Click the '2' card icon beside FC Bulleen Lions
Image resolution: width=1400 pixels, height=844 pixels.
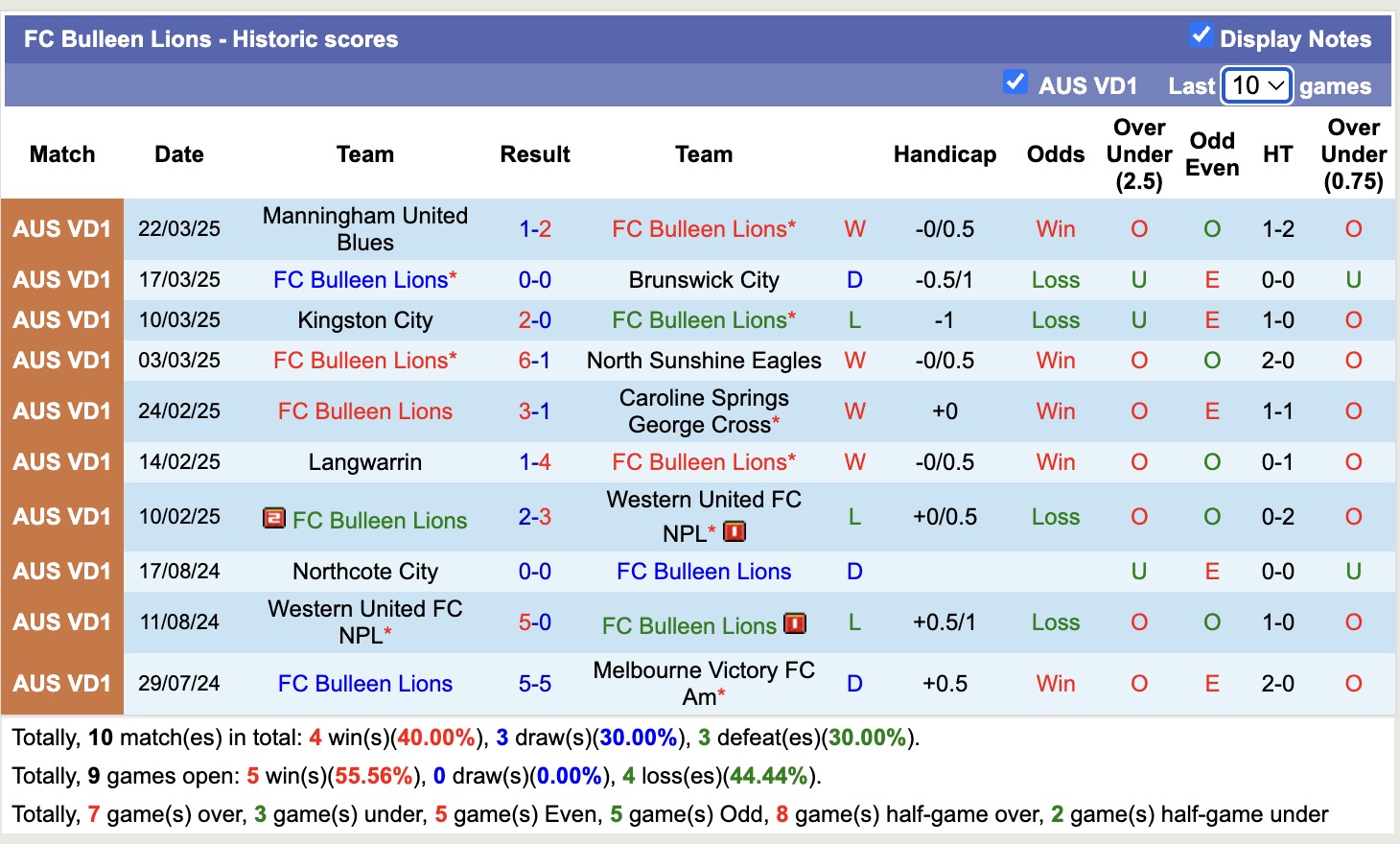(x=273, y=519)
